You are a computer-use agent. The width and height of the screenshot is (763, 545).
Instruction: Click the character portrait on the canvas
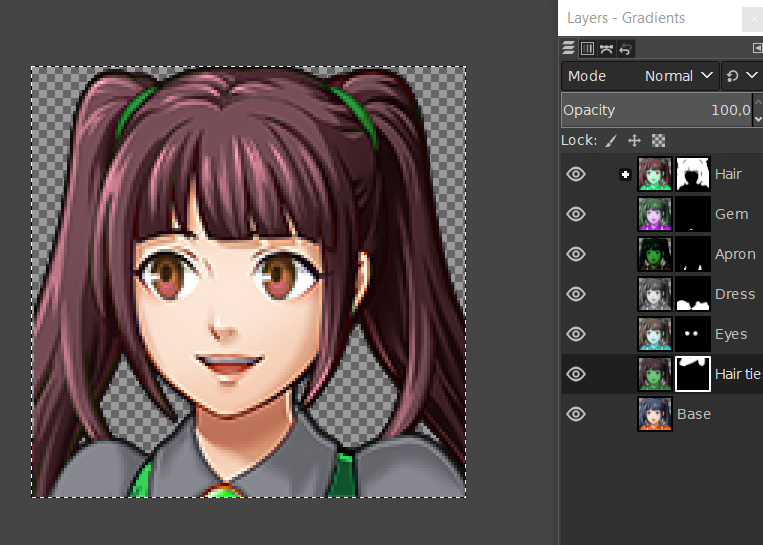pyautogui.click(x=249, y=282)
